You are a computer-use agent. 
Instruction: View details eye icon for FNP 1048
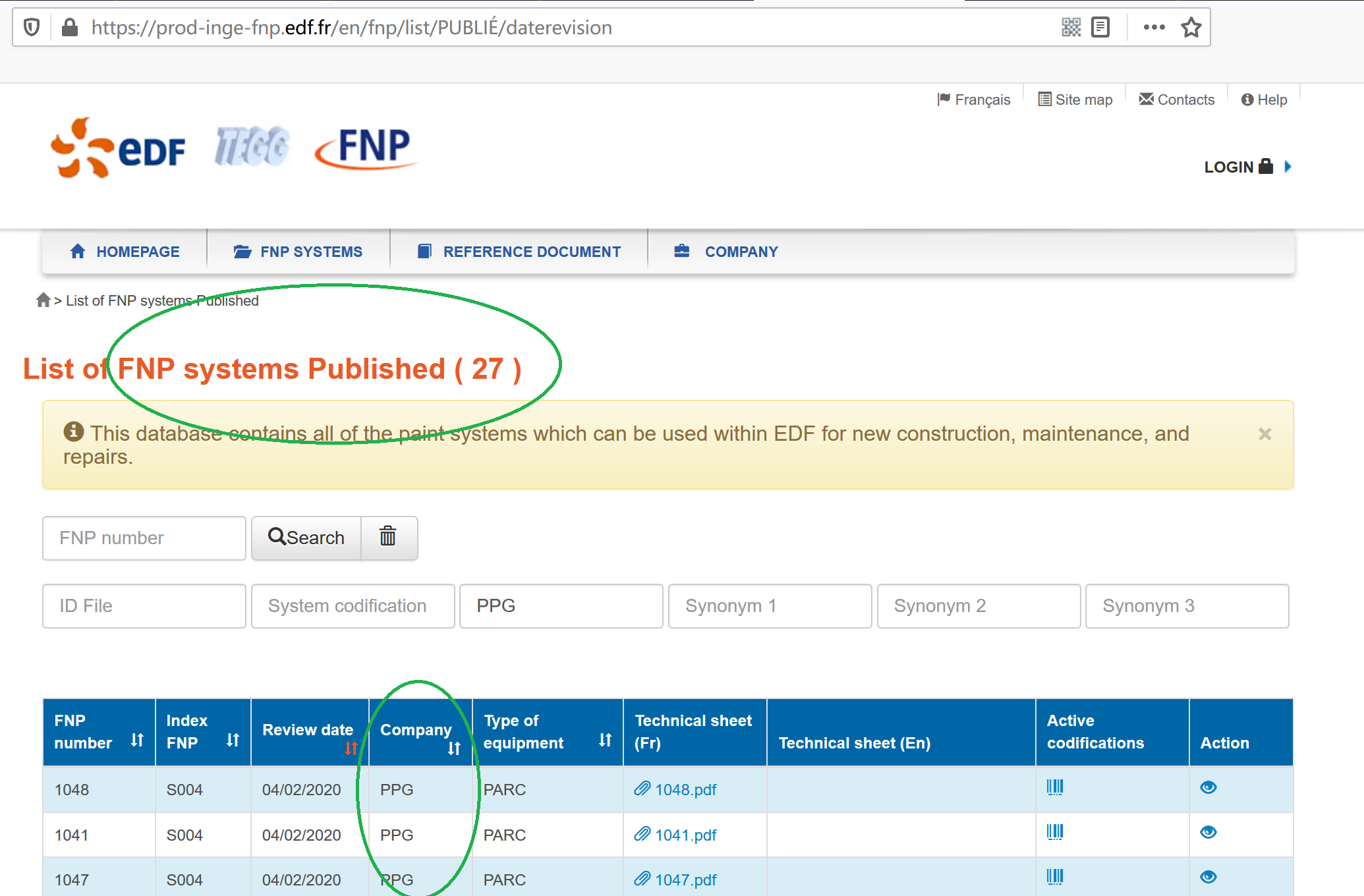coord(1208,787)
